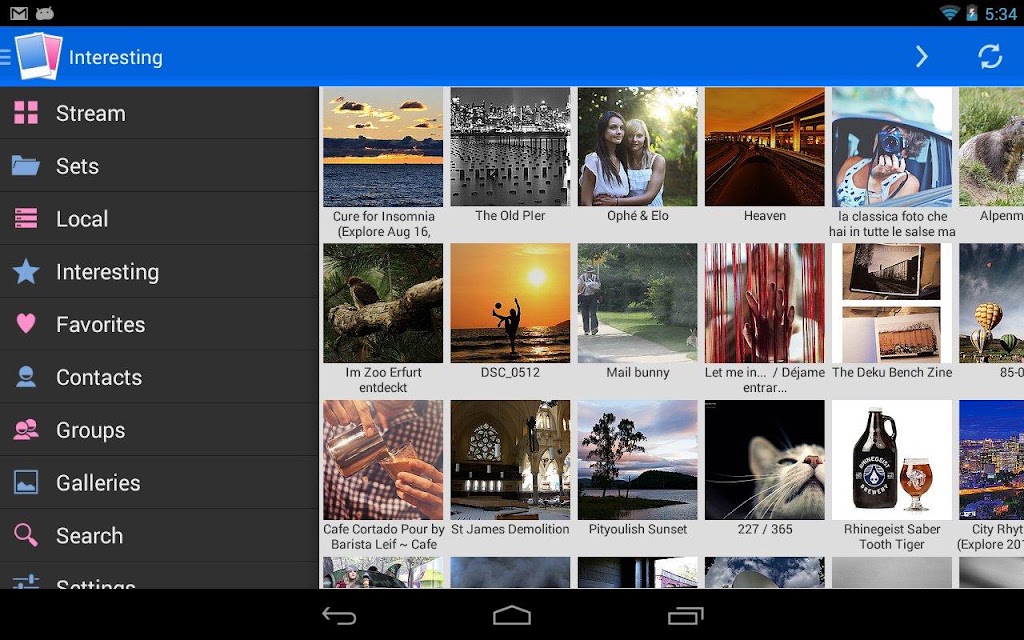Open the Mail bunny photo

pos(637,303)
